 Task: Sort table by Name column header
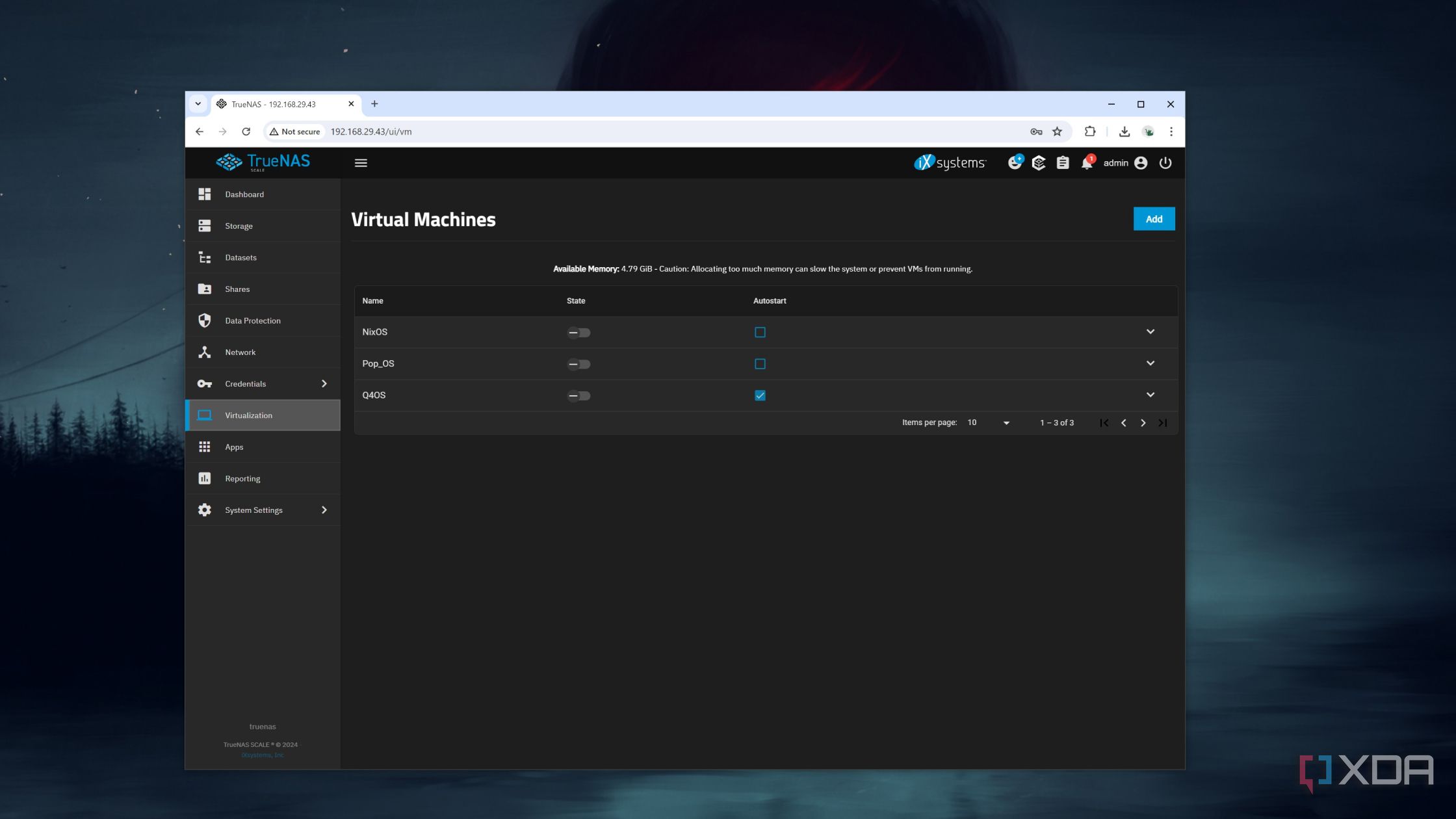point(372,301)
